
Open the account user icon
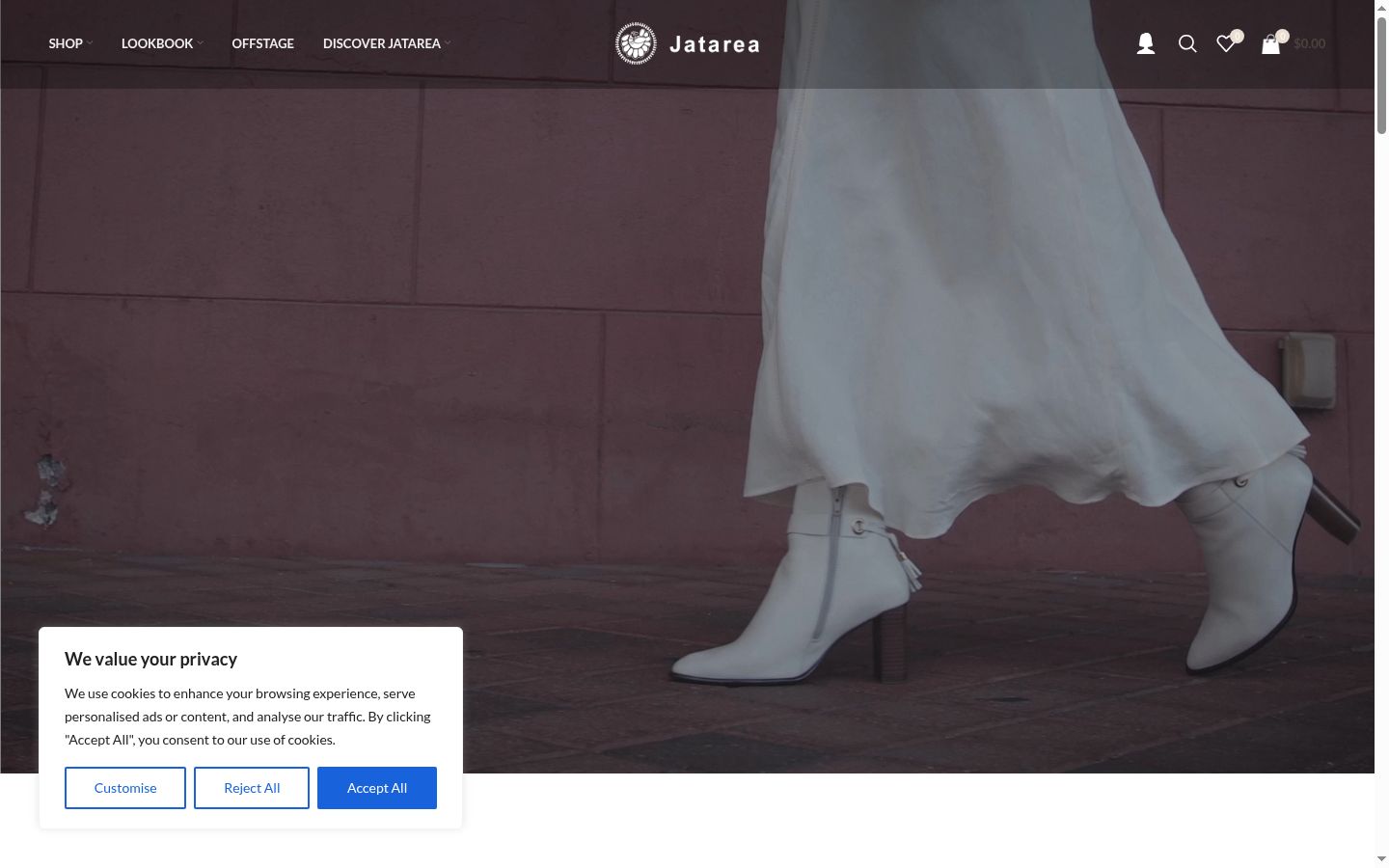click(x=1146, y=43)
